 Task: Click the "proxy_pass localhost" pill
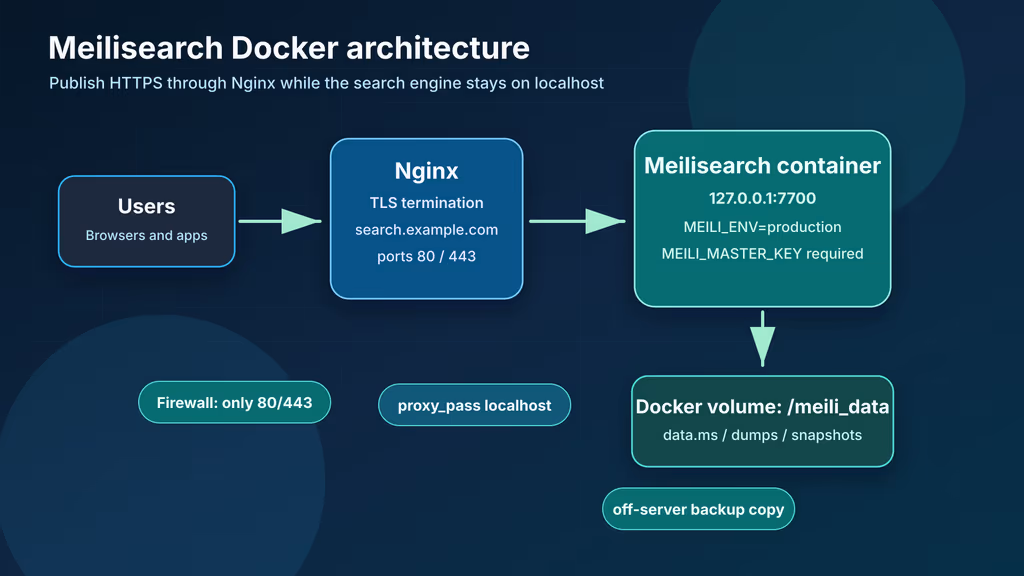(474, 405)
